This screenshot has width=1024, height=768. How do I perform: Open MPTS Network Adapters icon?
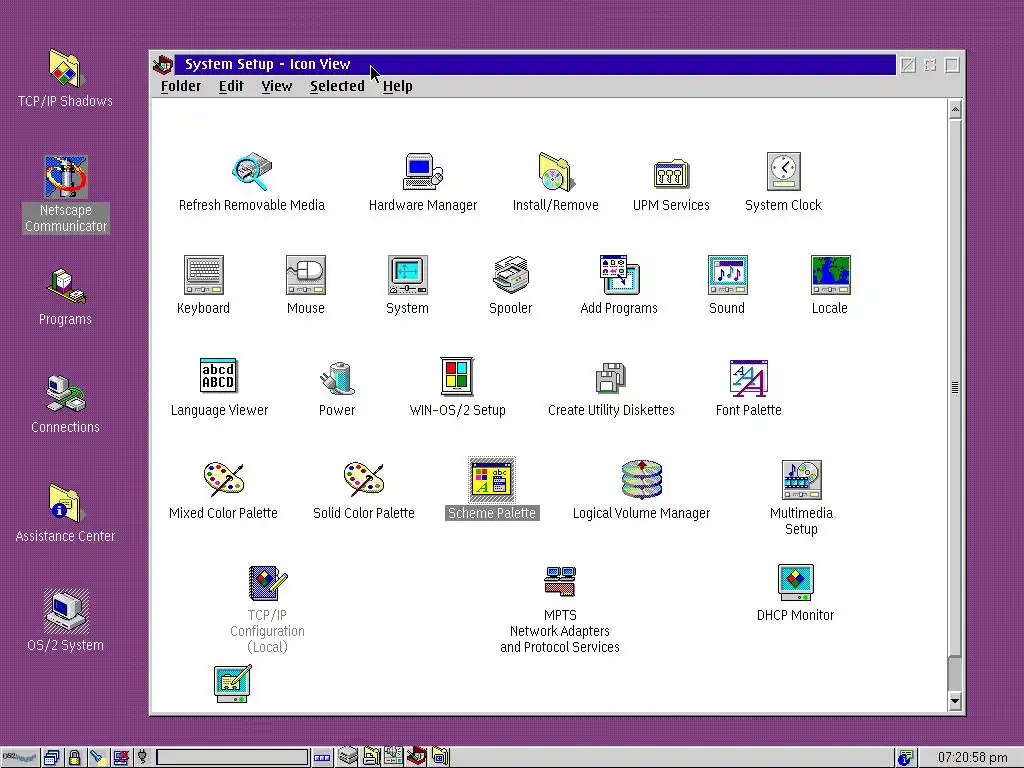[560, 581]
